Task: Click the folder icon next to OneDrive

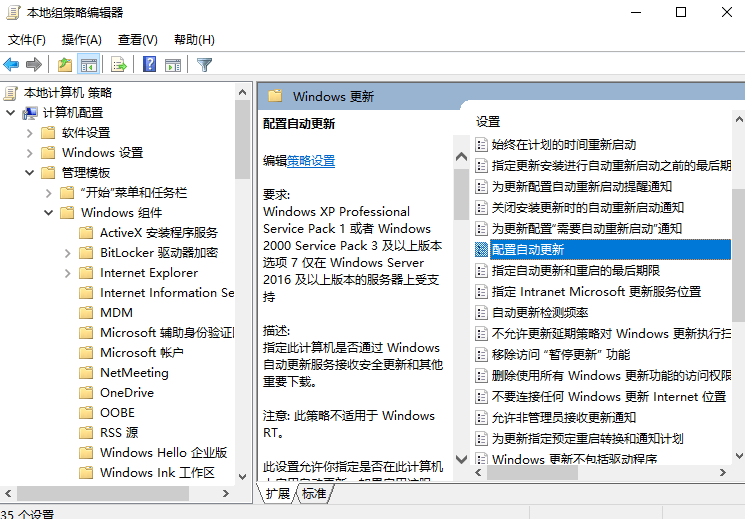Action: [86, 393]
